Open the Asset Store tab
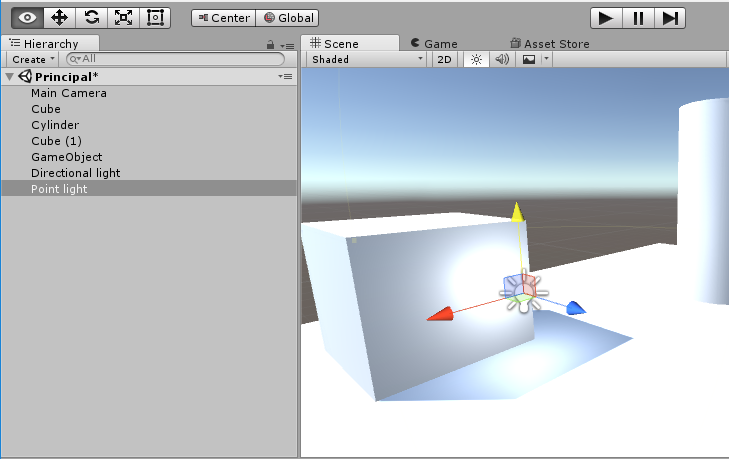The width and height of the screenshot is (729, 459). click(550, 44)
